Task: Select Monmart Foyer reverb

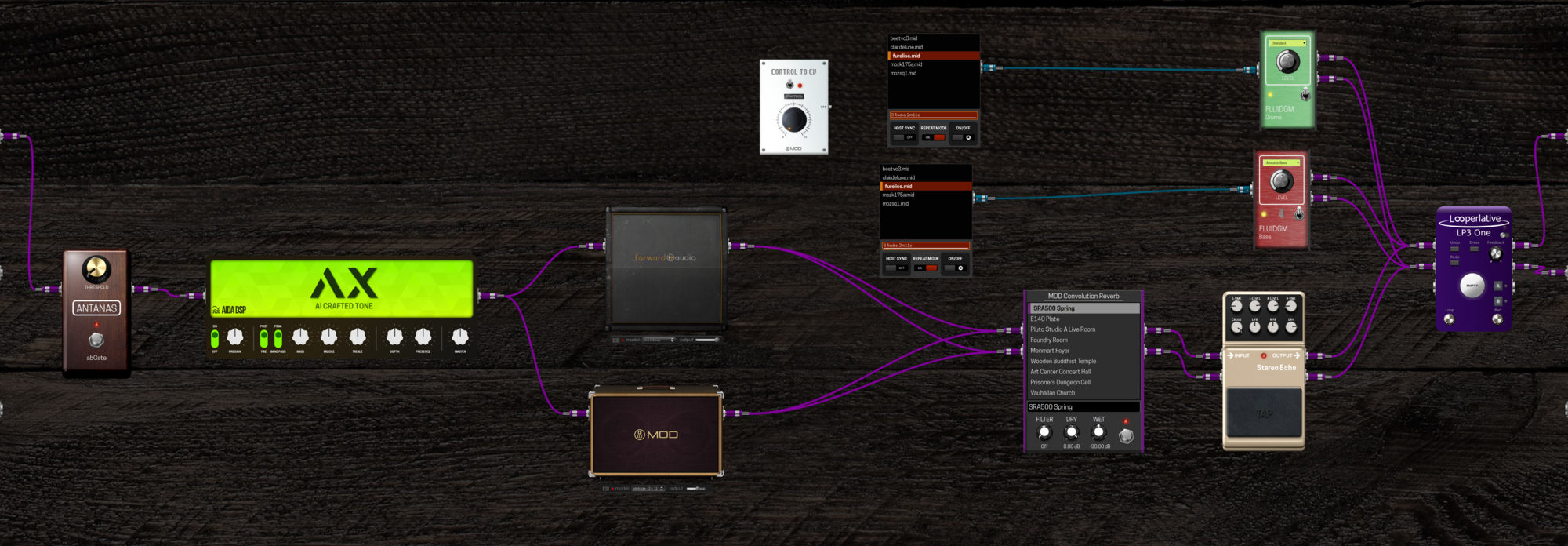Action: coord(1084,351)
